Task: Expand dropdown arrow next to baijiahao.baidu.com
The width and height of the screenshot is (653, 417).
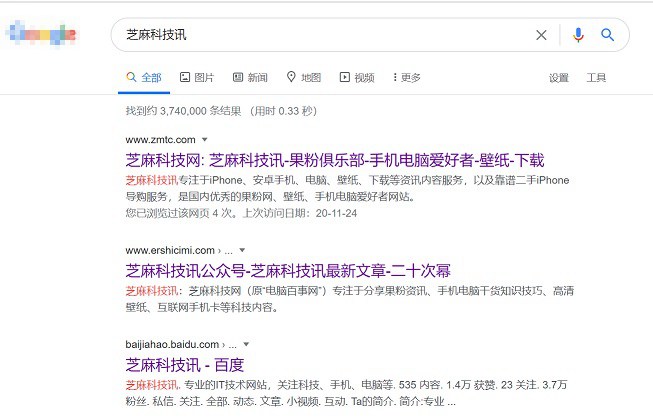Action: point(246,345)
